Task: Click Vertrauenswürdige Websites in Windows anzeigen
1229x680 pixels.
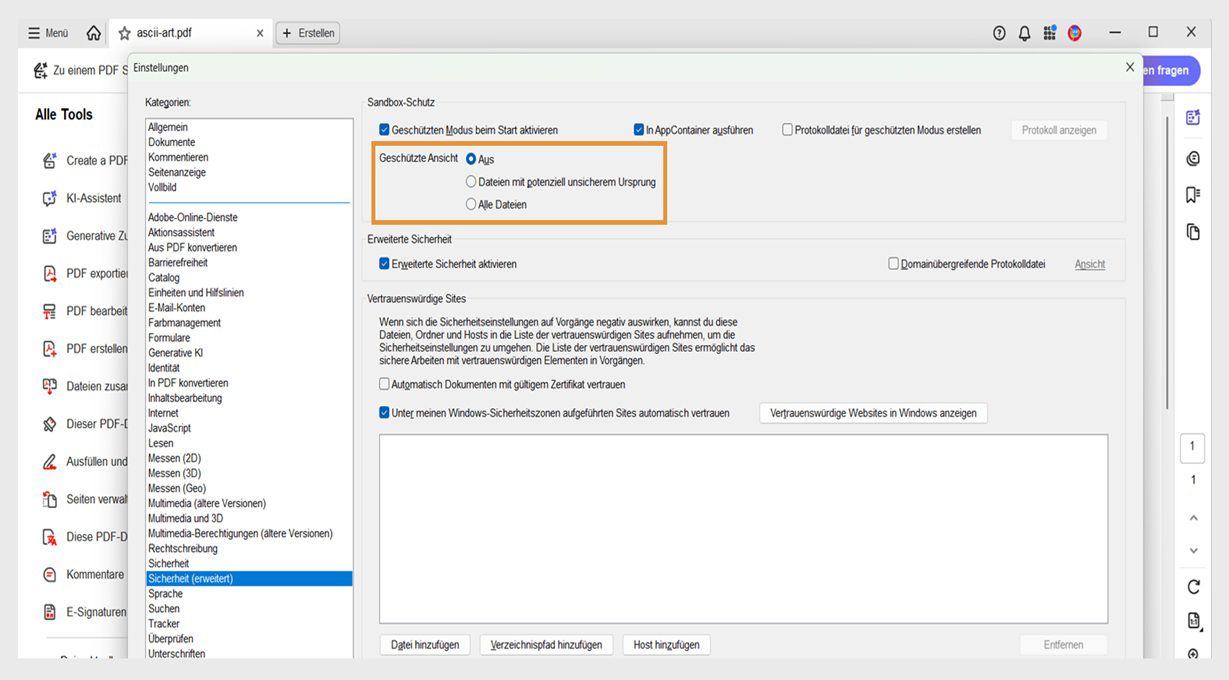Action: tap(872, 413)
